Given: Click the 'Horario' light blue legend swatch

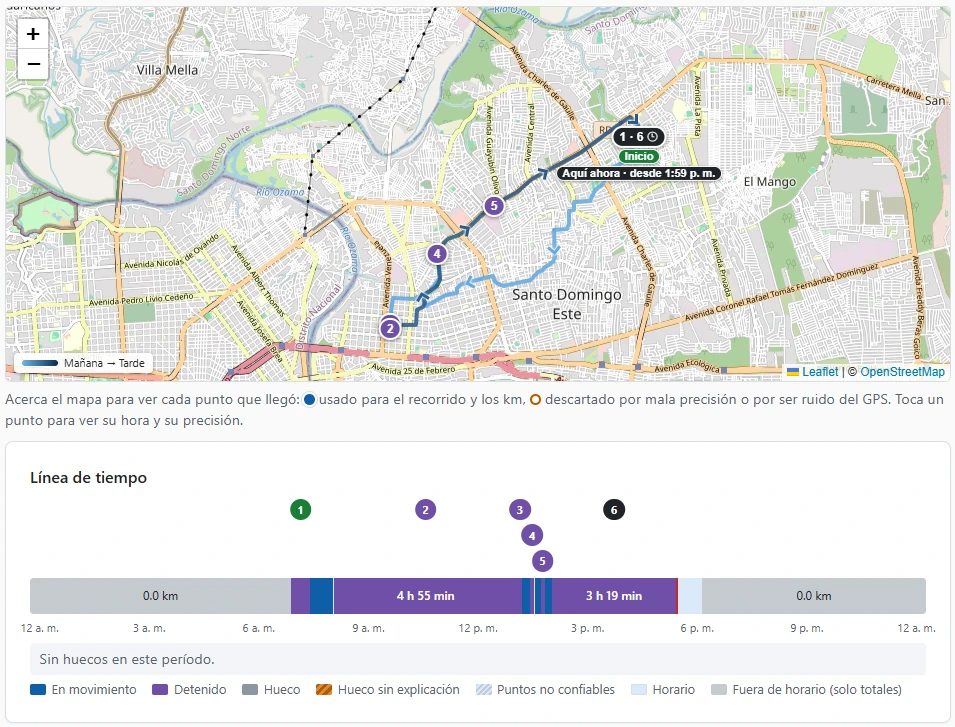Looking at the screenshot, I should pos(639,690).
